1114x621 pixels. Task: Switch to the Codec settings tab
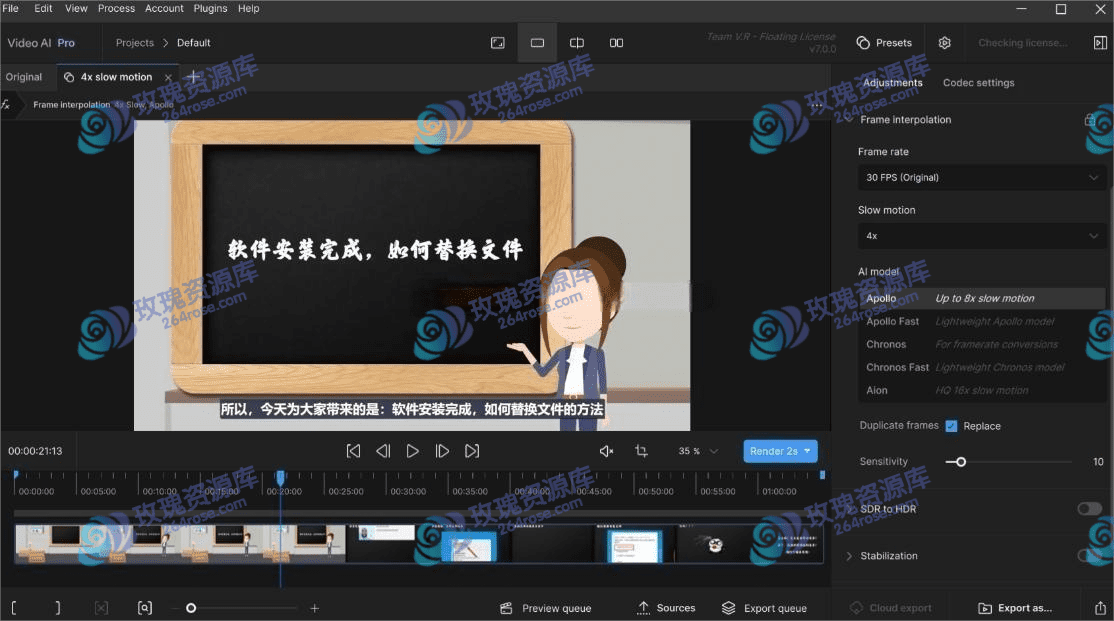point(978,82)
